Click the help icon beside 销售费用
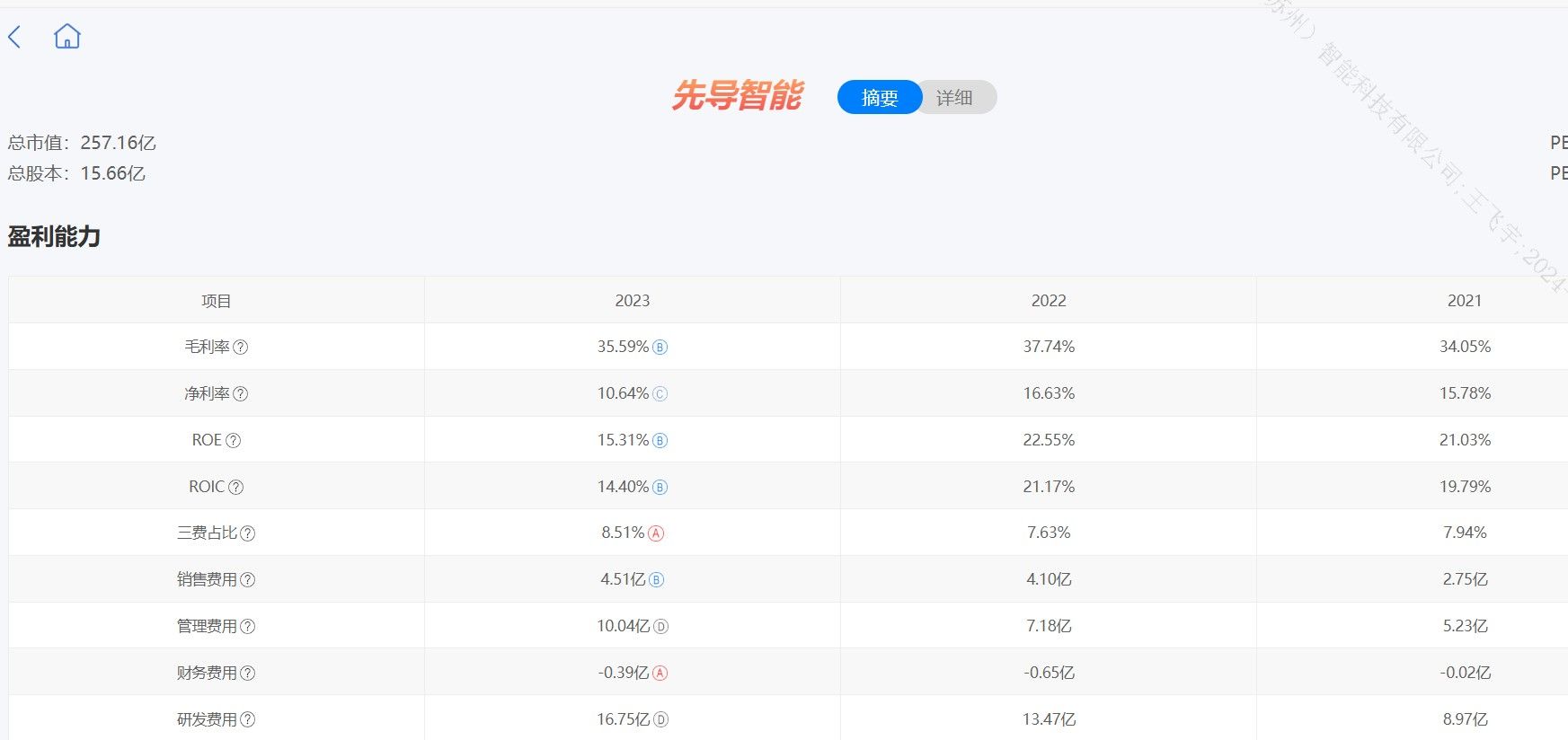This screenshot has height=740, width=1568. coord(248,580)
